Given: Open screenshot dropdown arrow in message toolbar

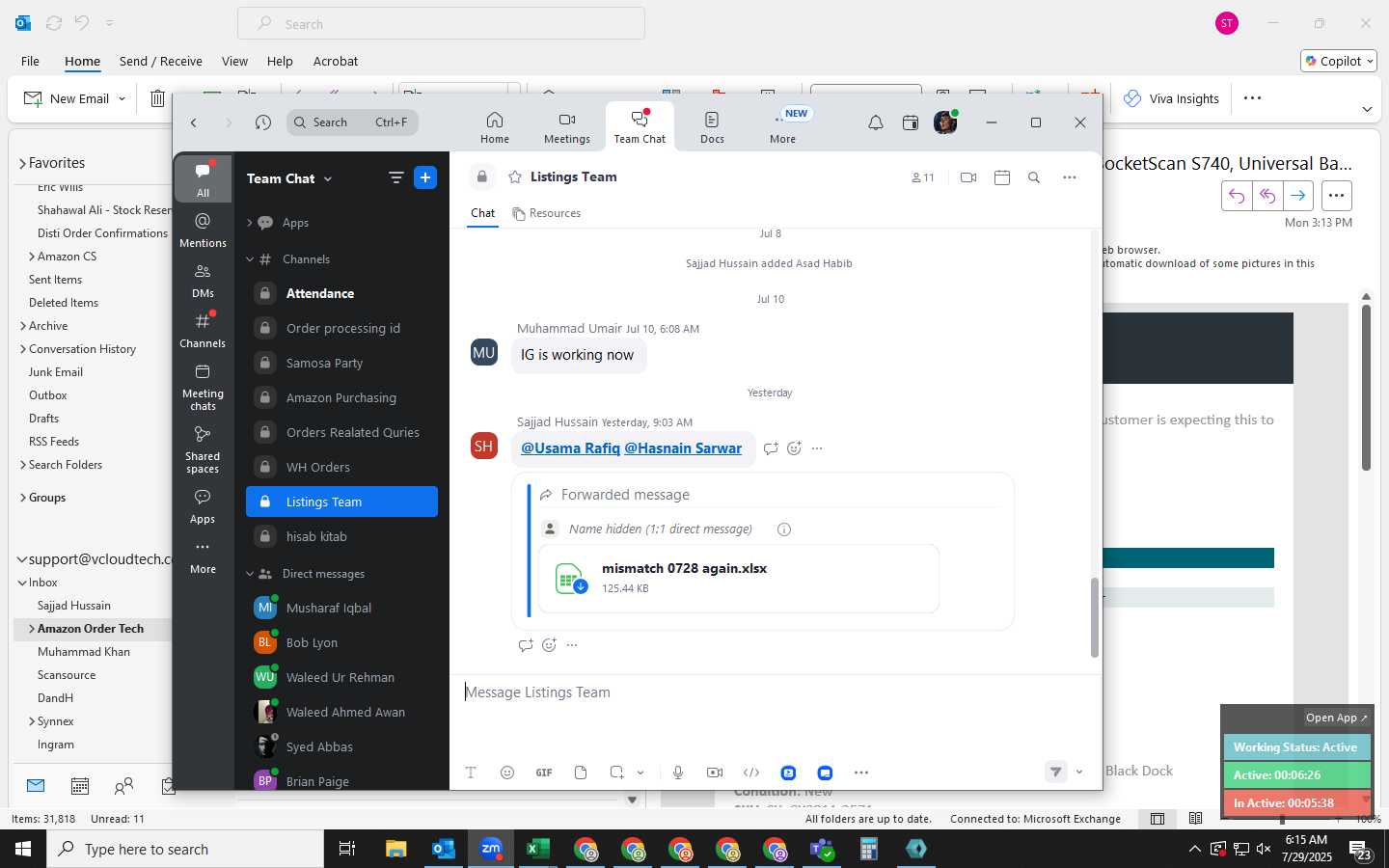Looking at the screenshot, I should [640, 773].
